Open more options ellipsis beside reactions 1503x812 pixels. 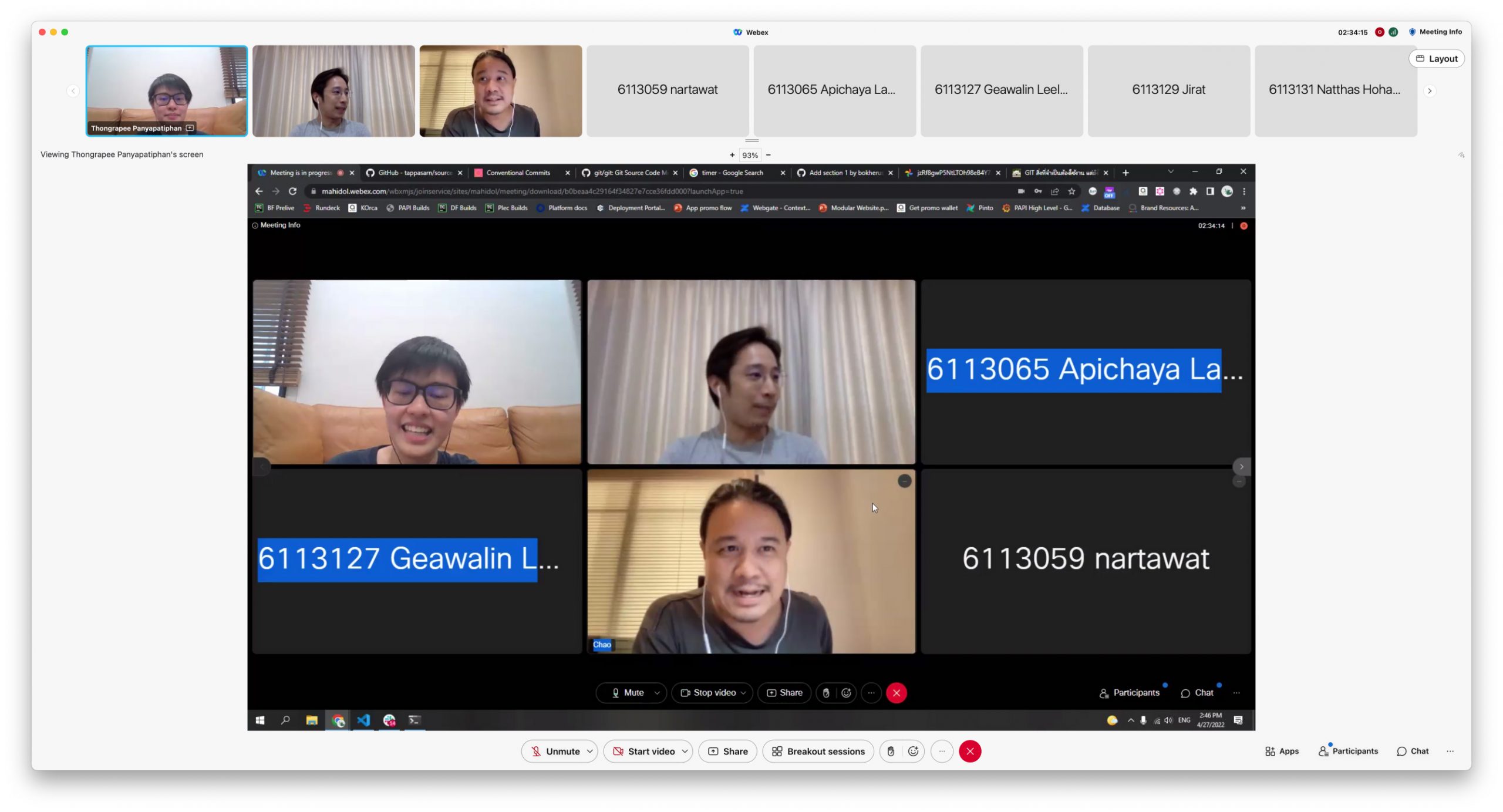[941, 751]
